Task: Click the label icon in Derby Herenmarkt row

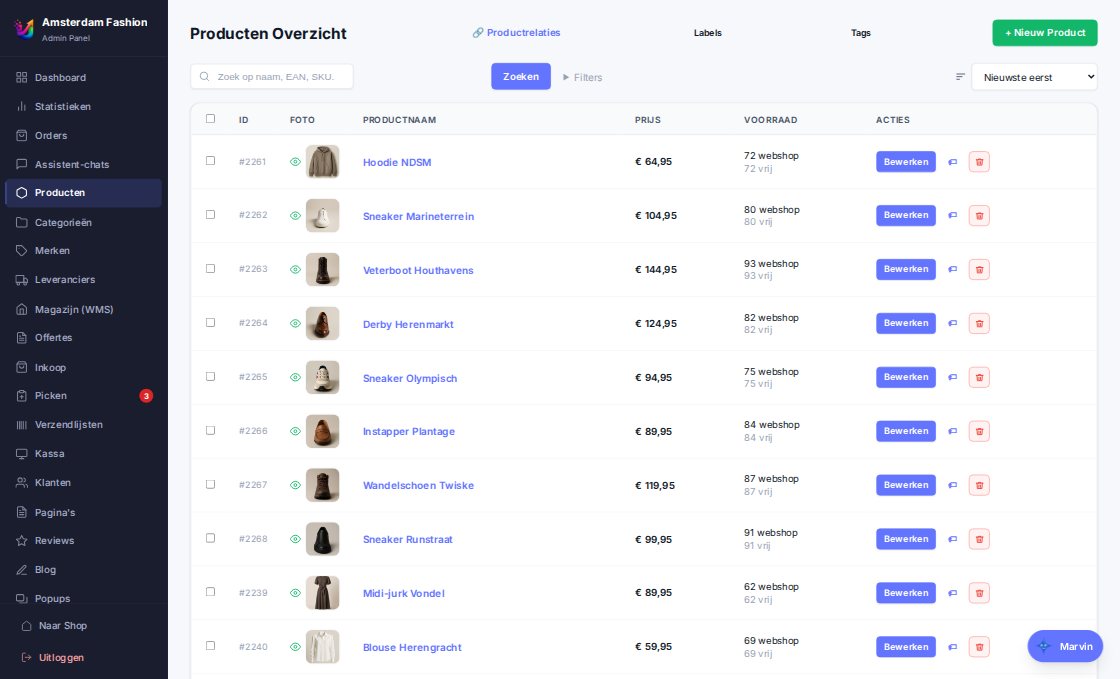Action: coord(952,323)
